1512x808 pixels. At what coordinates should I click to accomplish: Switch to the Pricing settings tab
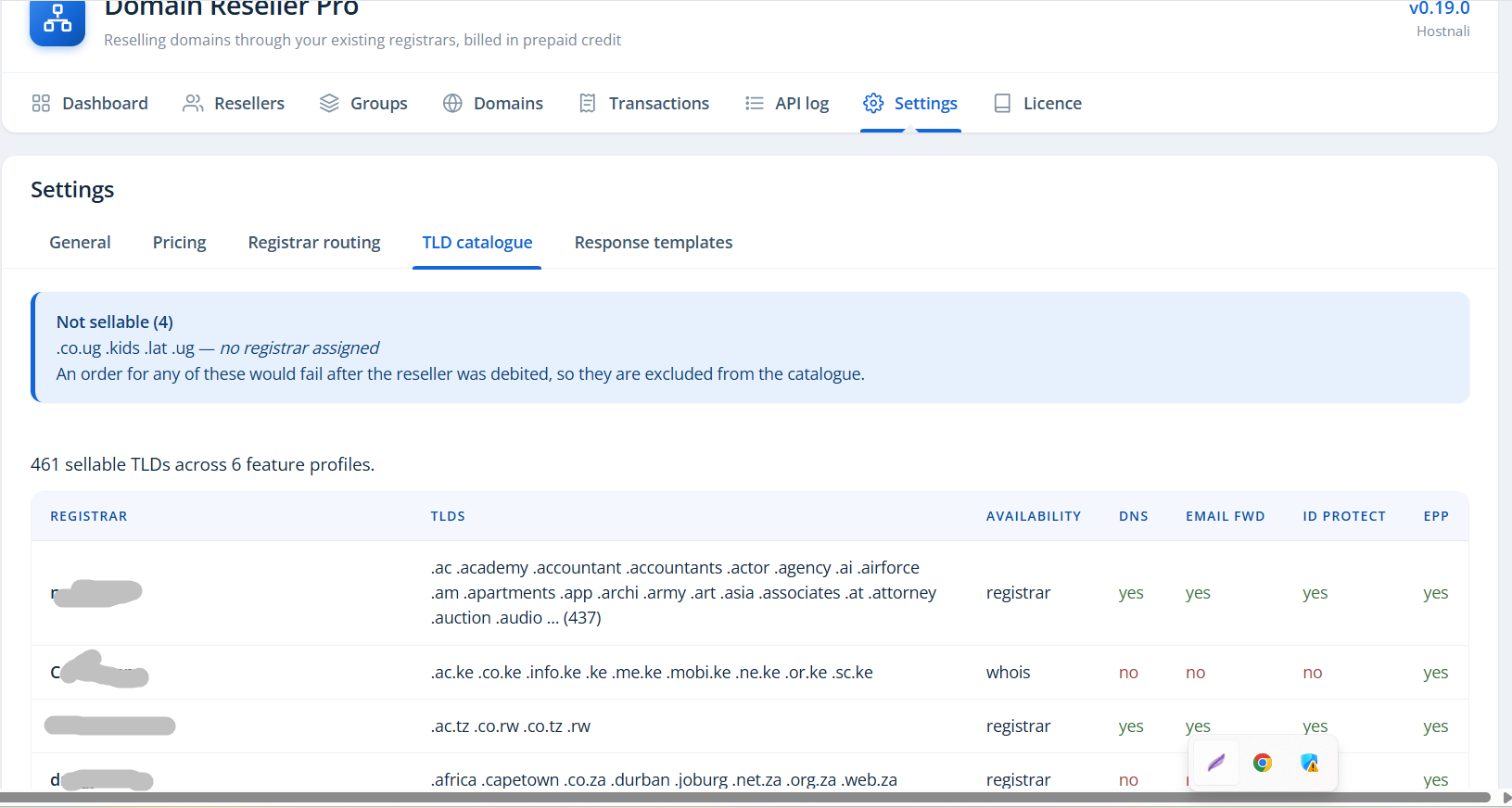coord(180,242)
